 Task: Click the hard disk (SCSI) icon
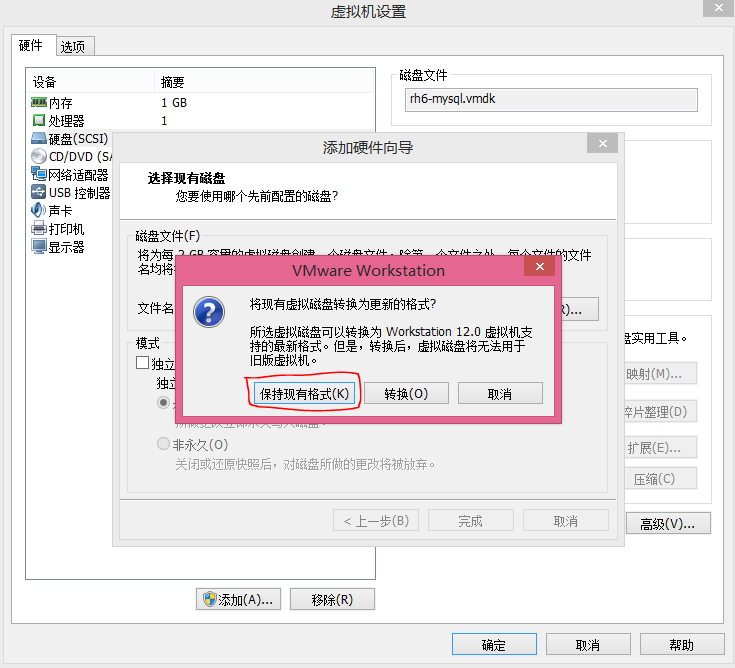(x=39, y=138)
